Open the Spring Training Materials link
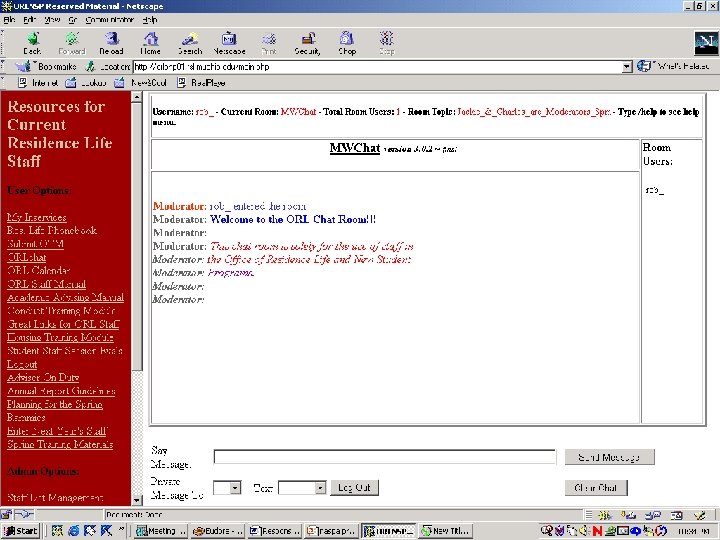Image resolution: width=720 pixels, height=540 pixels. (x=60, y=444)
